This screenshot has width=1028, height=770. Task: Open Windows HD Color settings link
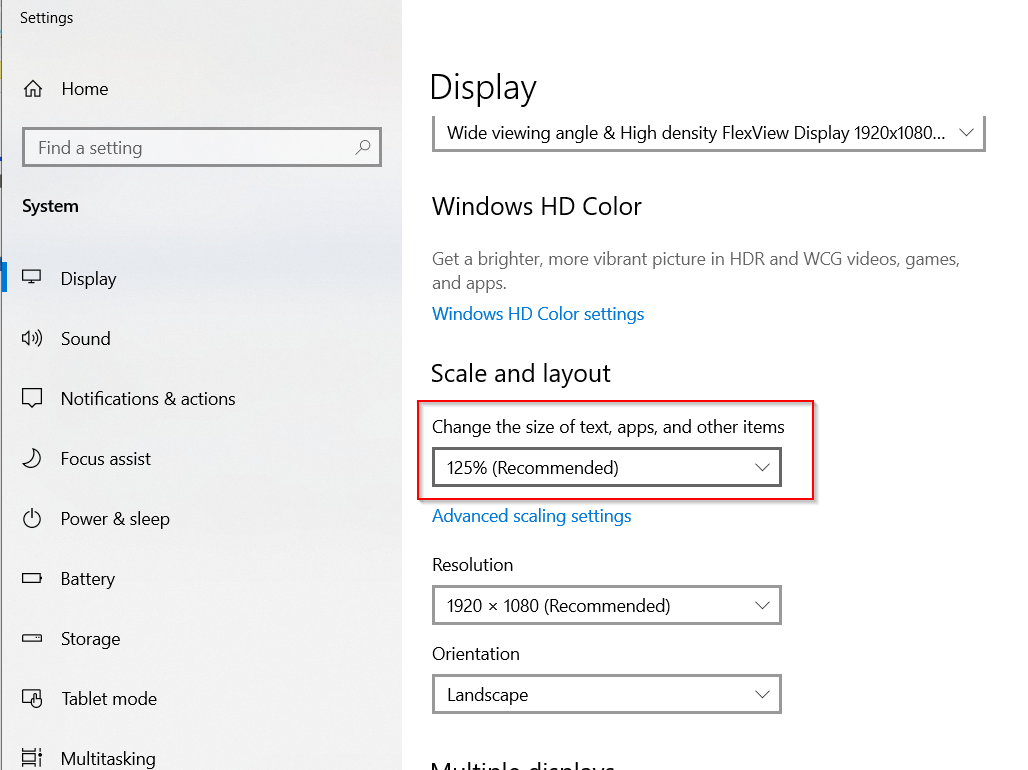[x=537, y=314]
